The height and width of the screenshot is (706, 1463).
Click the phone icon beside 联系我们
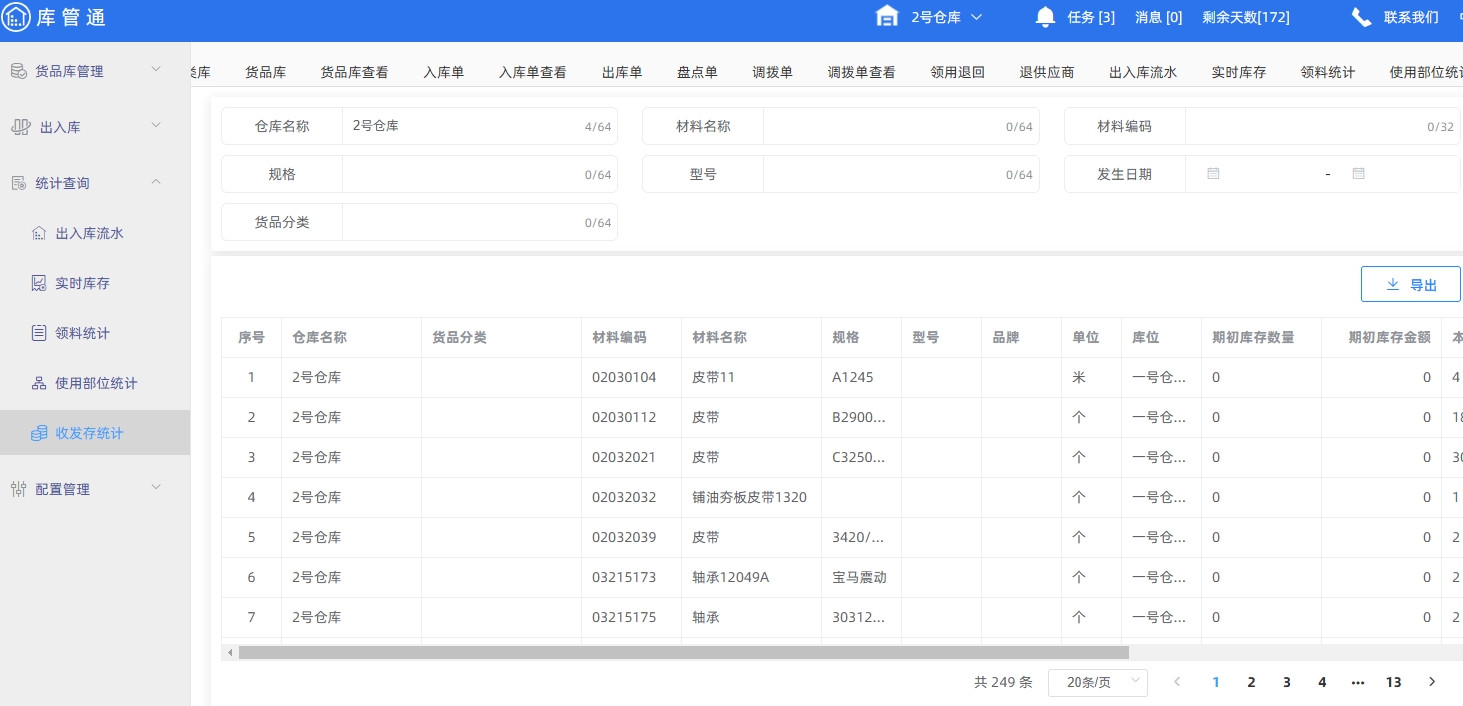(1361, 16)
